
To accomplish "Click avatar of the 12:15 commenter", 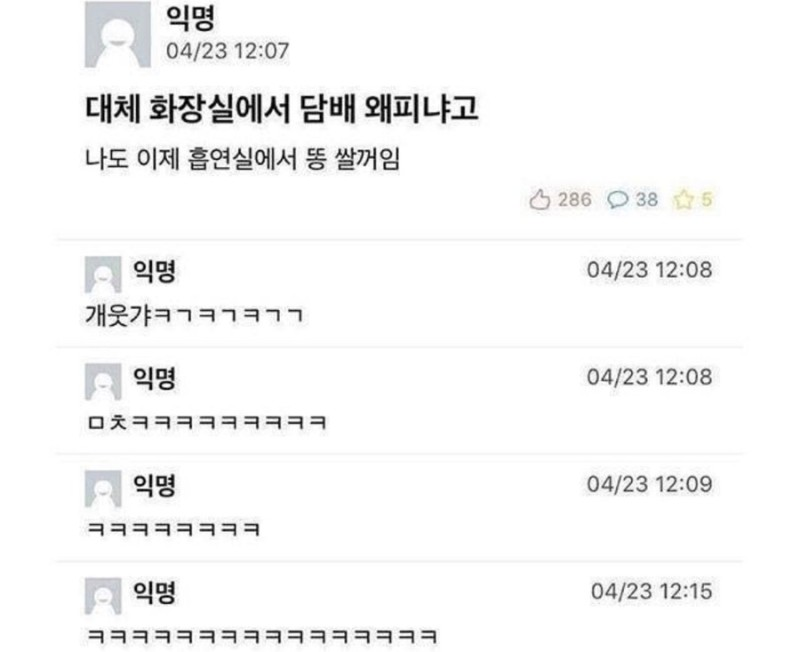I will [103, 596].
